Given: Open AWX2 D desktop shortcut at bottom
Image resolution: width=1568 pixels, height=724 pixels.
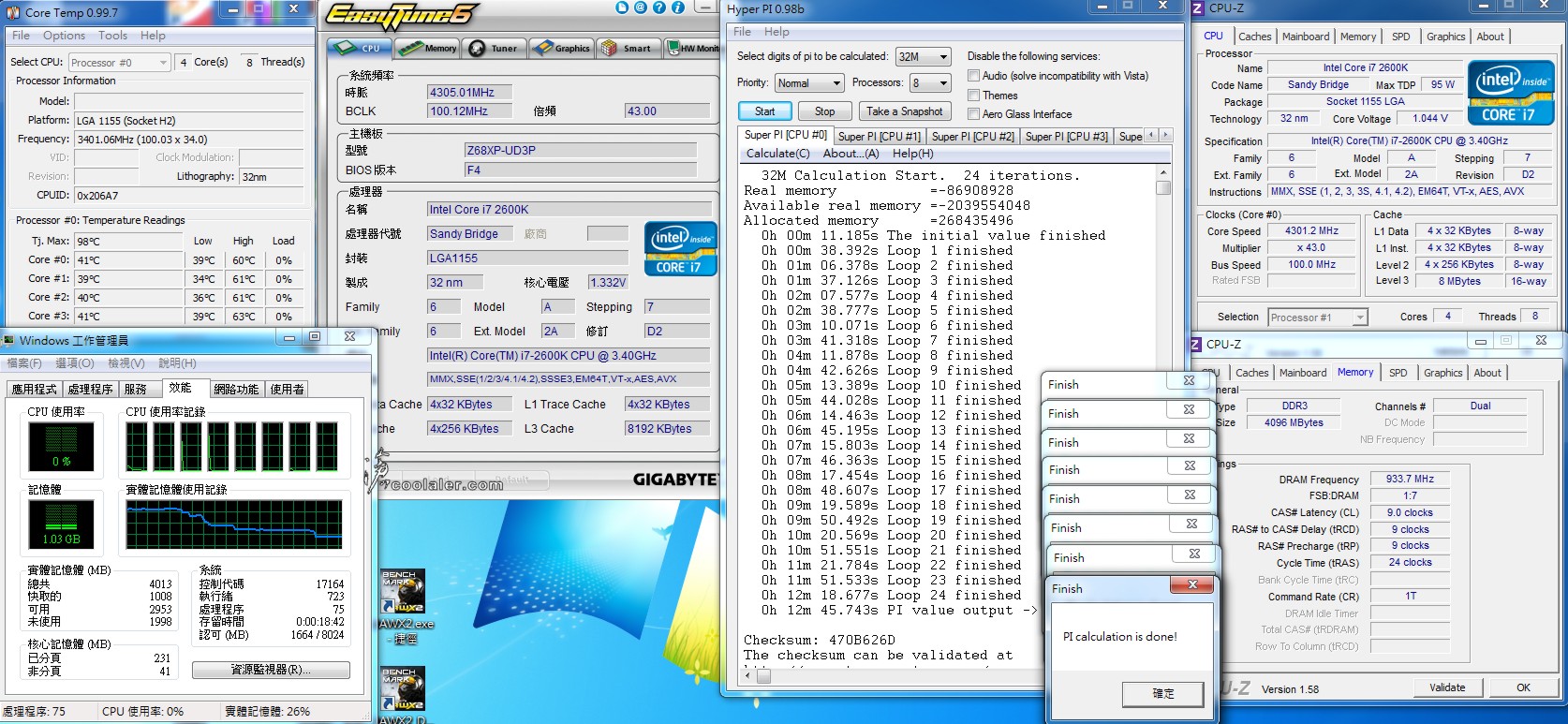Looking at the screenshot, I should click(404, 694).
